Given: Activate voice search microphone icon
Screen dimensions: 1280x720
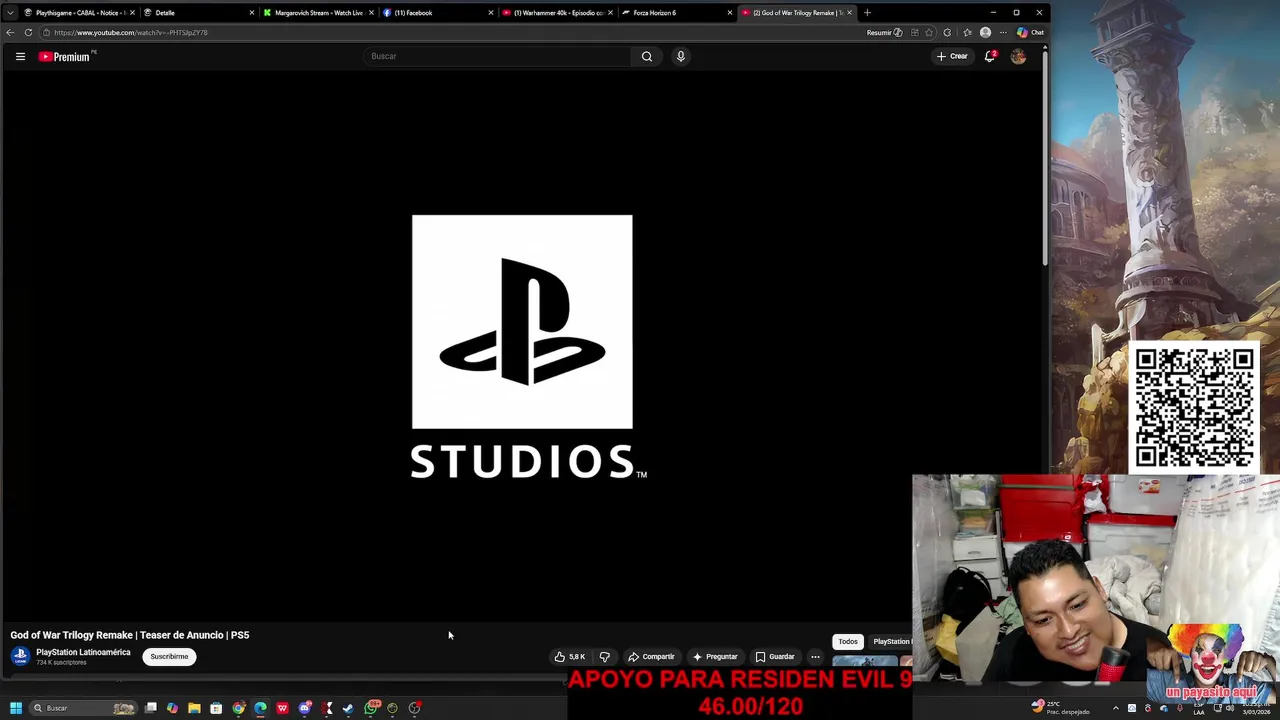Looking at the screenshot, I should click(681, 56).
